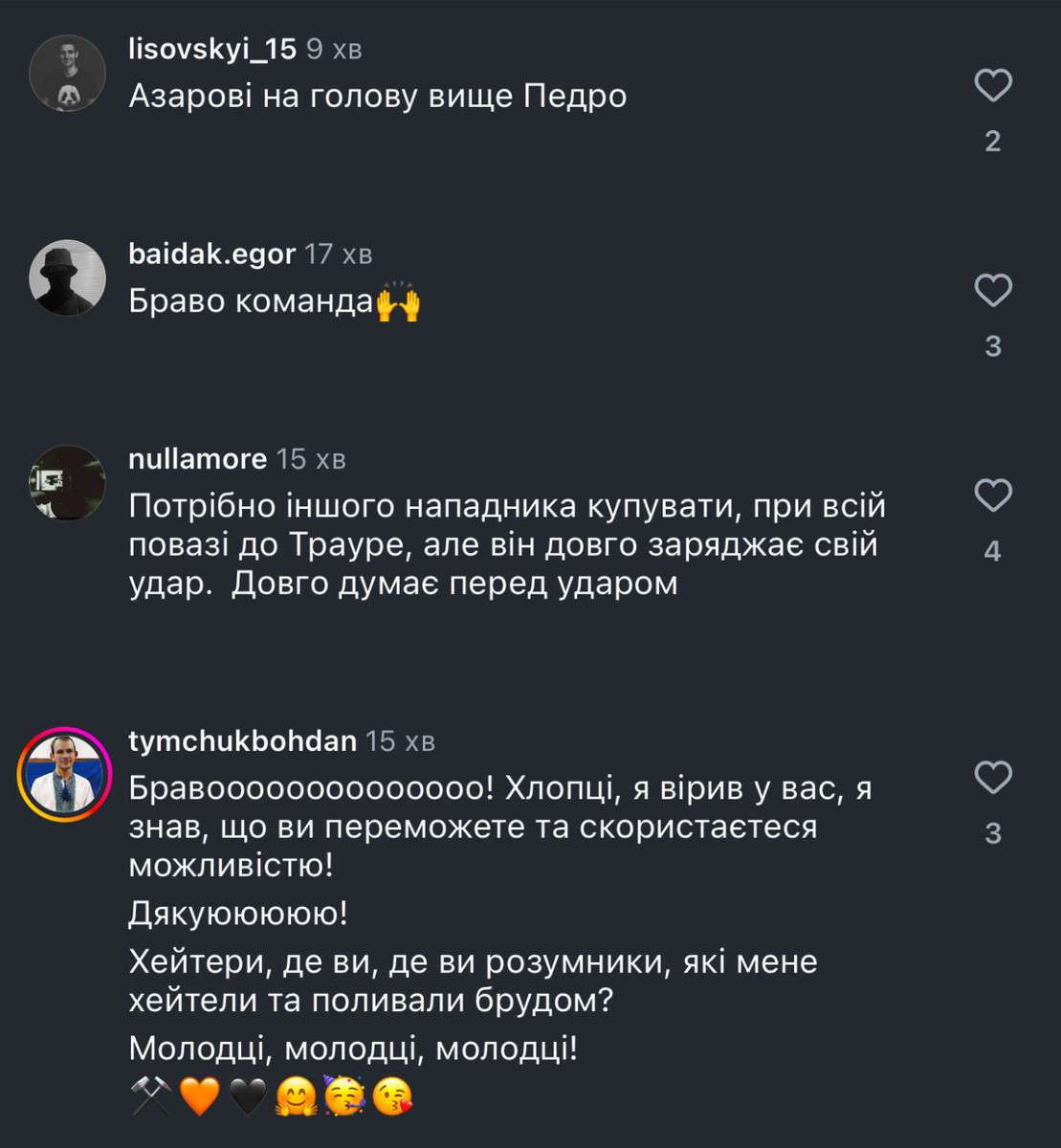The width and height of the screenshot is (1061, 1148).
Task: Open username lisovskyi_15
Action: click(x=212, y=50)
